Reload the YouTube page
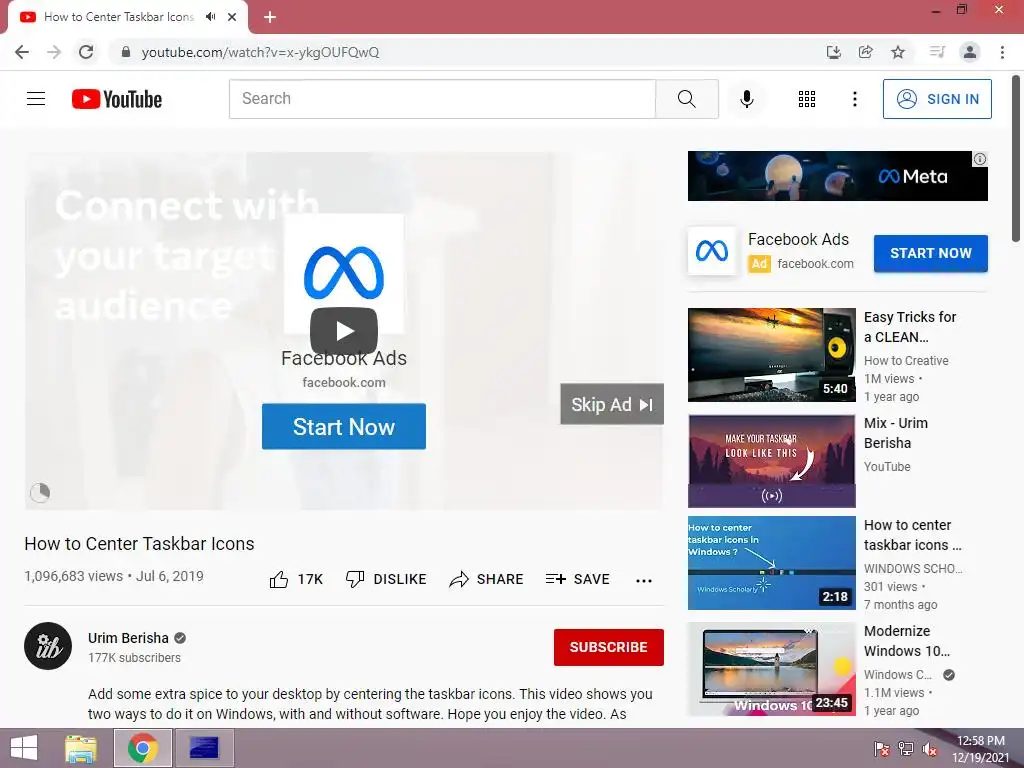 pos(86,52)
